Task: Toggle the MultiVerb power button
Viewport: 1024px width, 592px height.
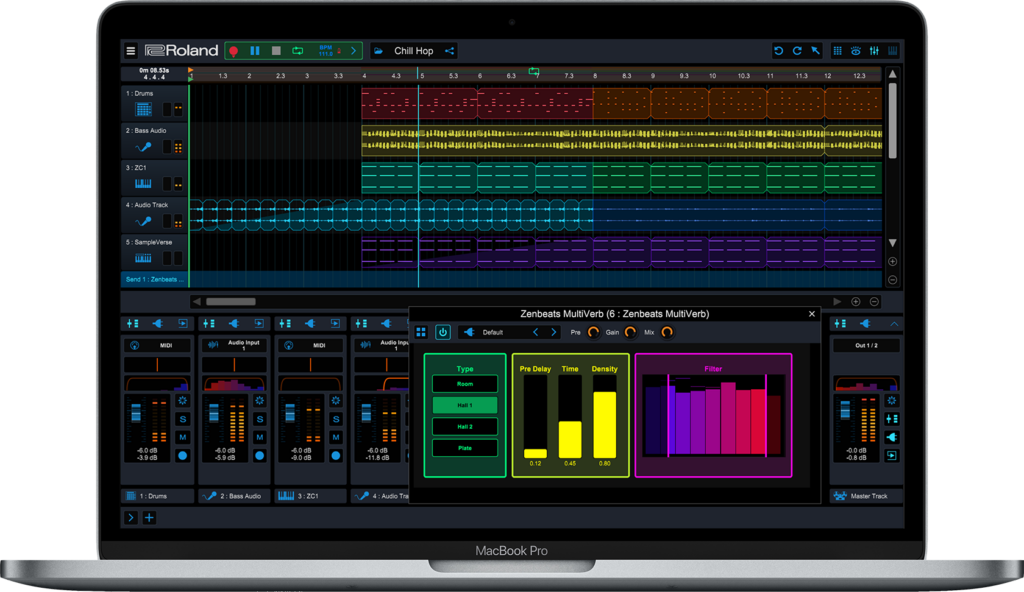Action: 442,332
